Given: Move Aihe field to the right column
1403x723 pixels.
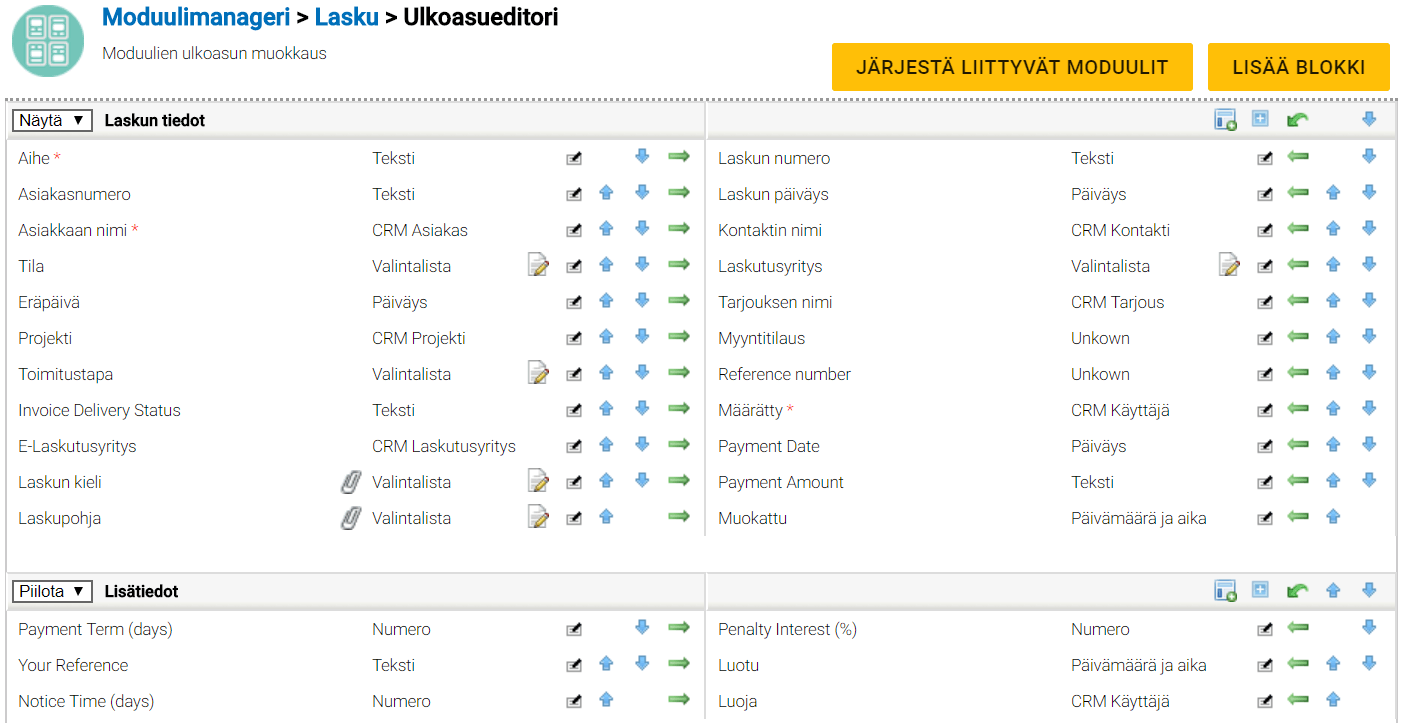Looking at the screenshot, I should [679, 157].
